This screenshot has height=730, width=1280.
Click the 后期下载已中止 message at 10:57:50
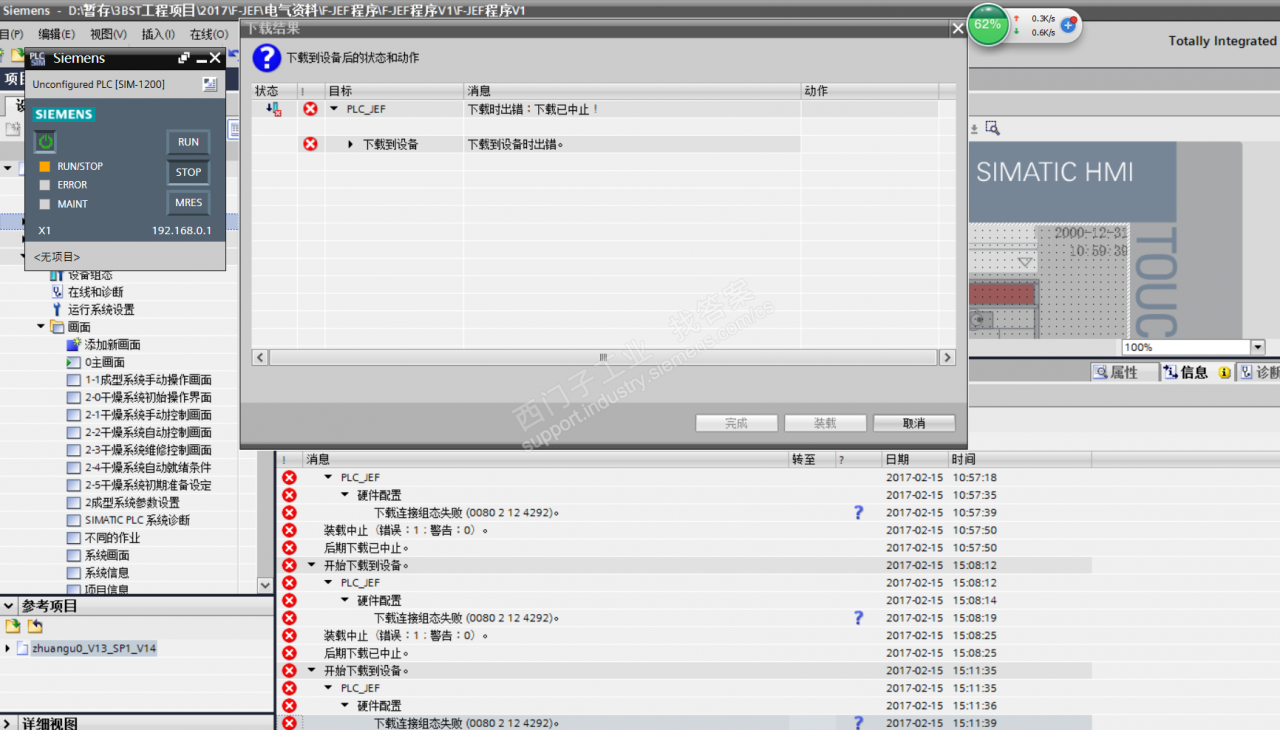click(366, 548)
